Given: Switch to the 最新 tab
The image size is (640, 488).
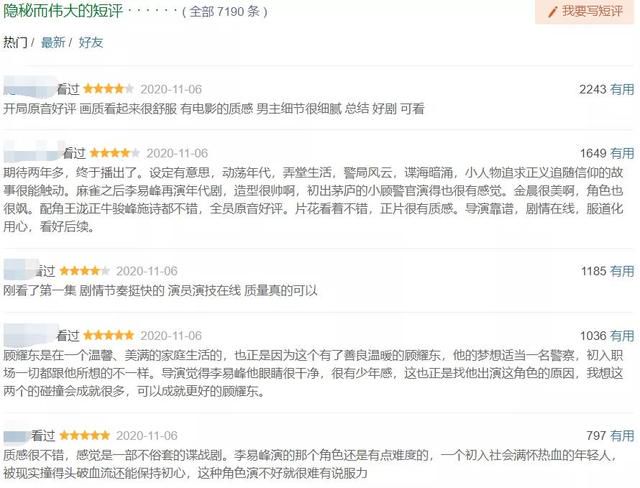Looking at the screenshot, I should tap(53, 42).
